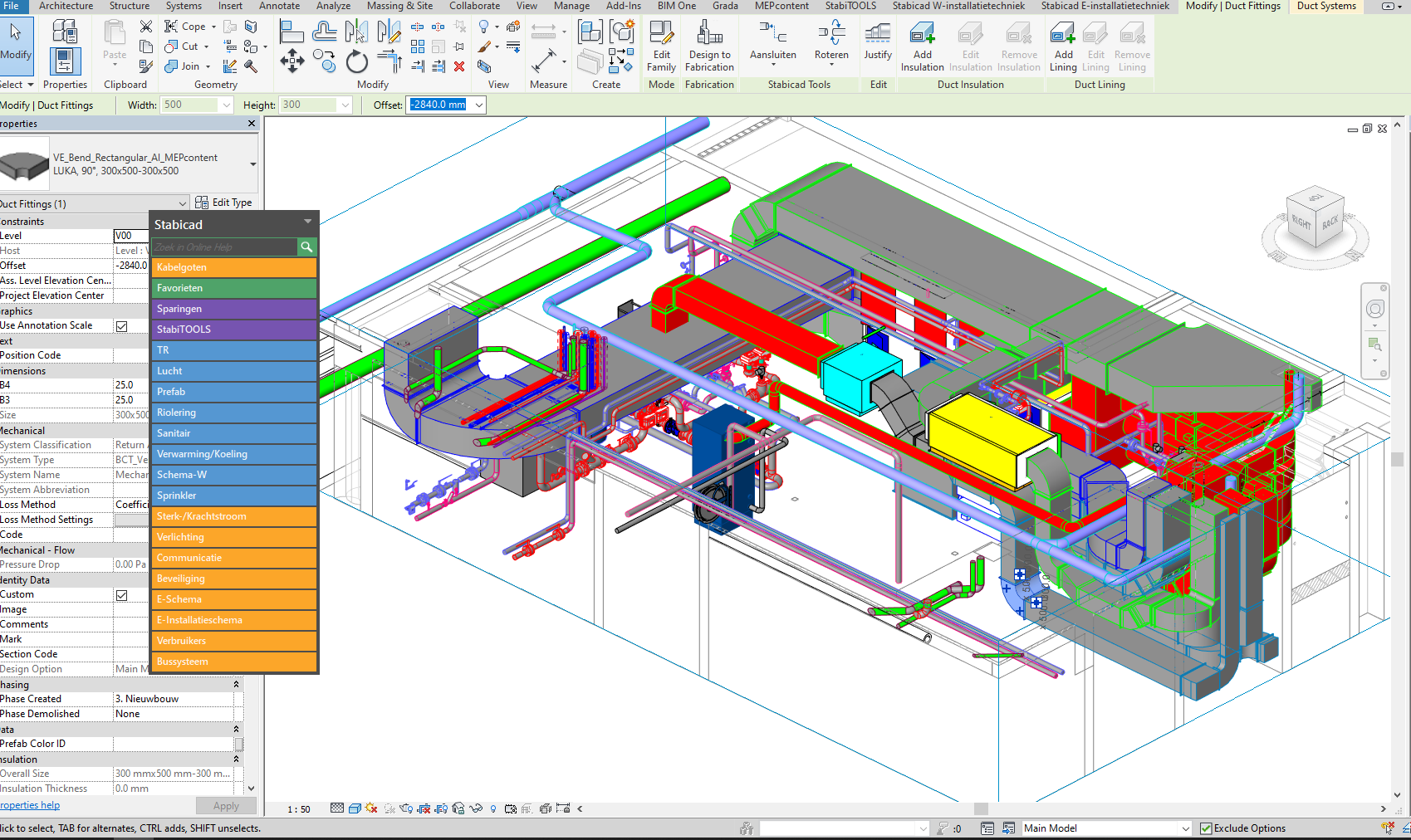Click the Apply button in properties
The image size is (1411, 840).
[x=226, y=806]
